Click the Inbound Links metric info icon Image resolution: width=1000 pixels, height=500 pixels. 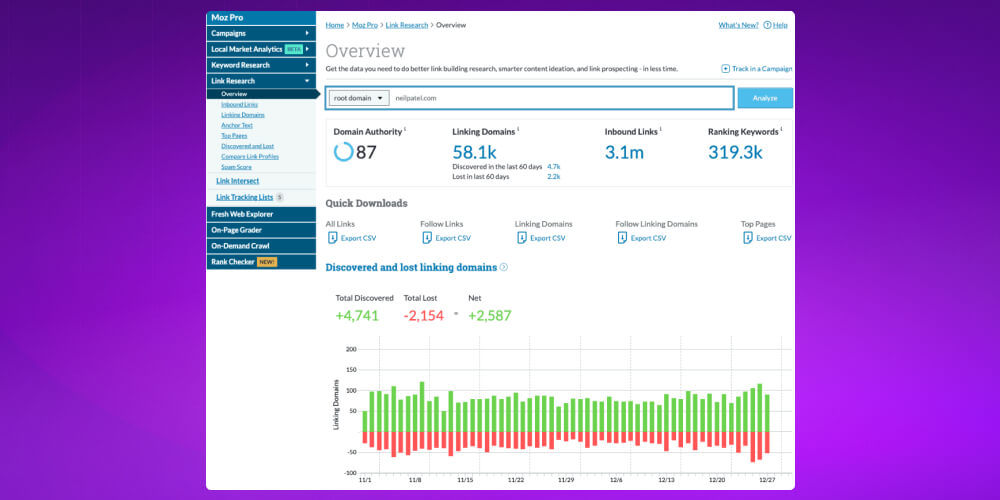(660, 129)
